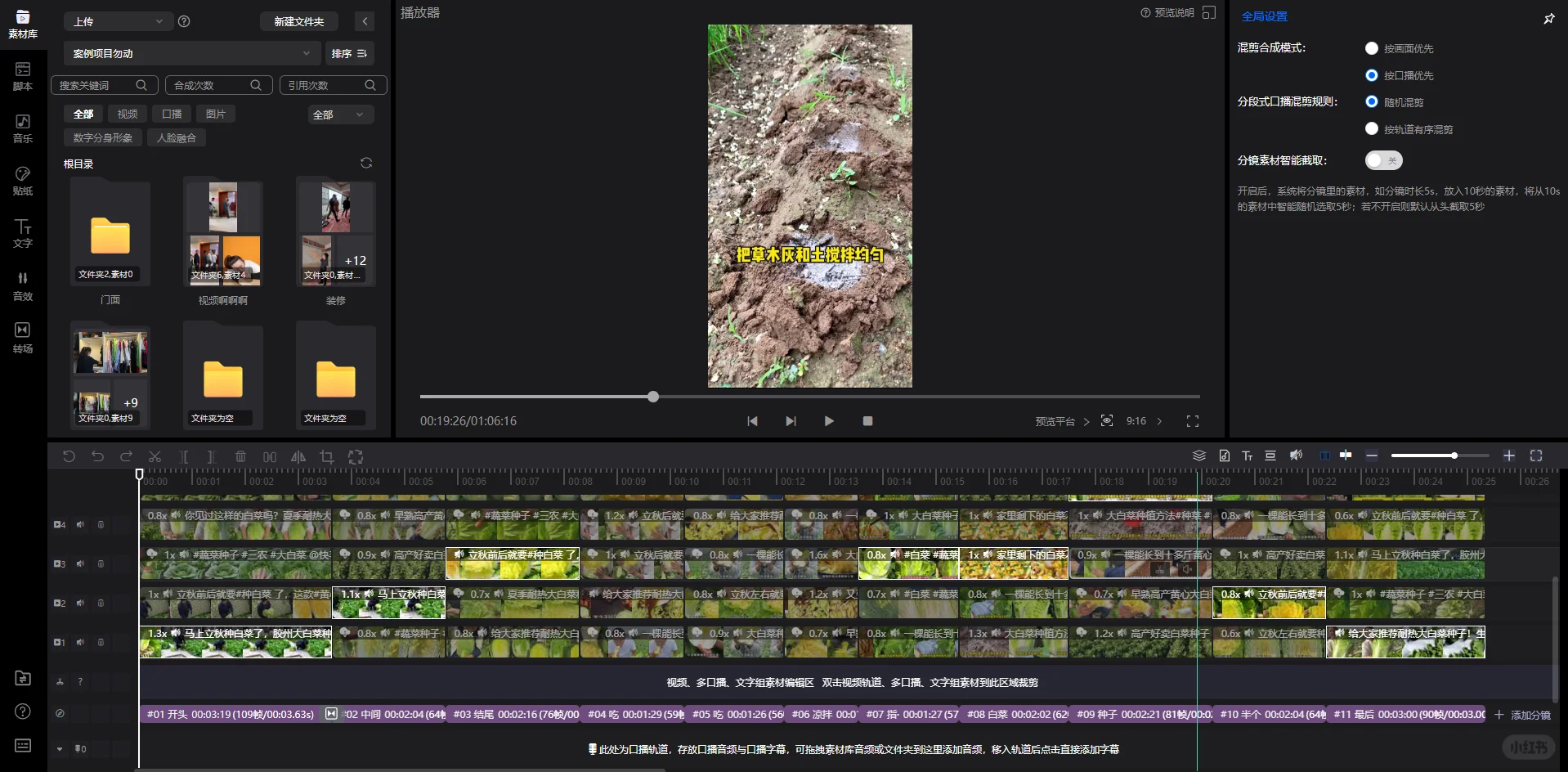Open the 文字 (text) panel in sidebar
1568x772 pixels.
click(x=23, y=233)
